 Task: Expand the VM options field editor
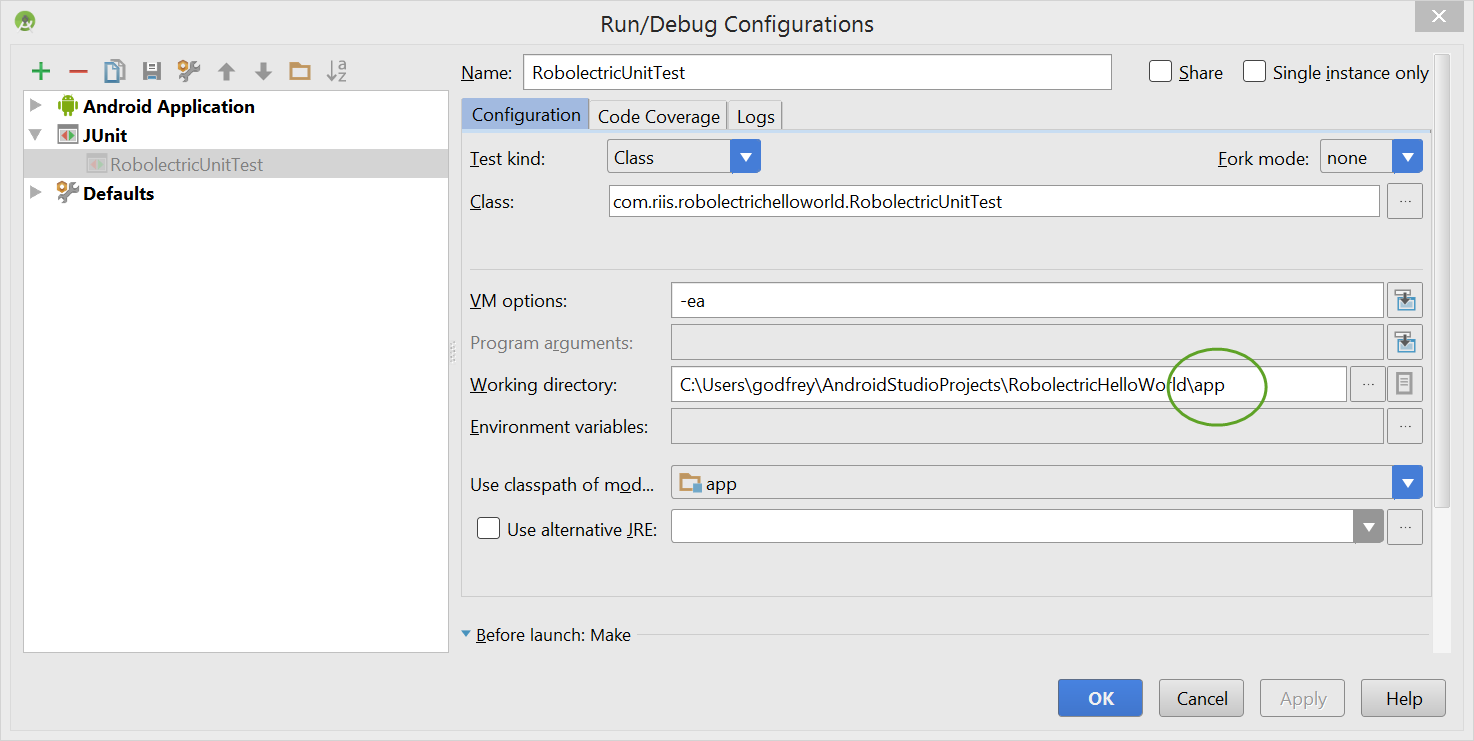pyautogui.click(x=1405, y=300)
